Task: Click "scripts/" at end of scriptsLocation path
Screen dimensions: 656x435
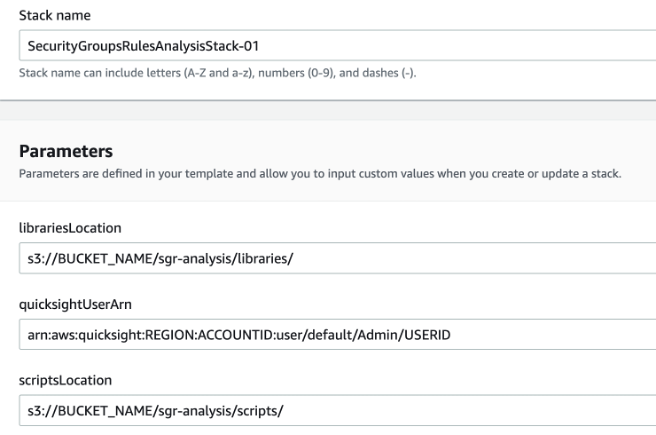Action: tap(260, 411)
